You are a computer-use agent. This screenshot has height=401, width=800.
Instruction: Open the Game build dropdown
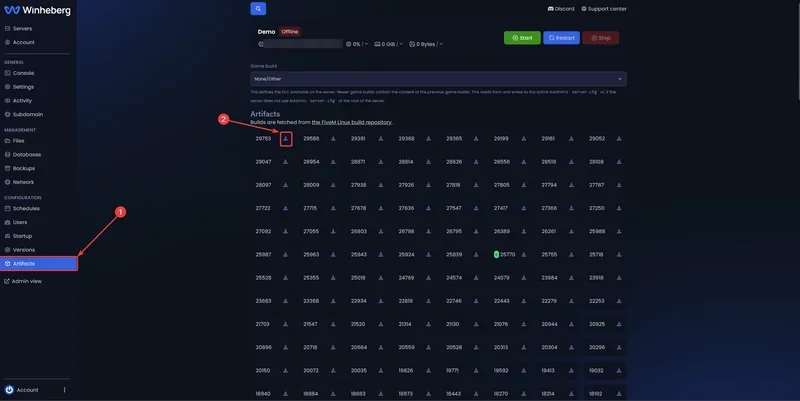[438, 79]
